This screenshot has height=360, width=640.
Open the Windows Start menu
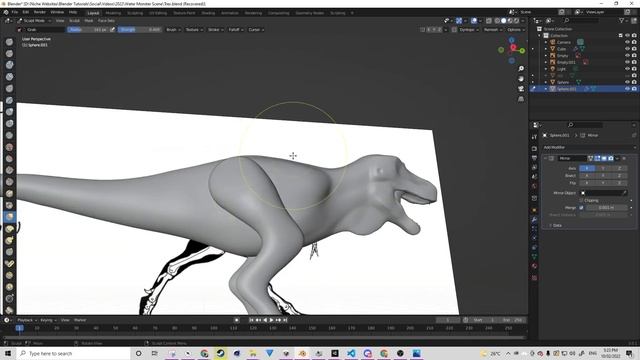pyautogui.click(x=8, y=353)
